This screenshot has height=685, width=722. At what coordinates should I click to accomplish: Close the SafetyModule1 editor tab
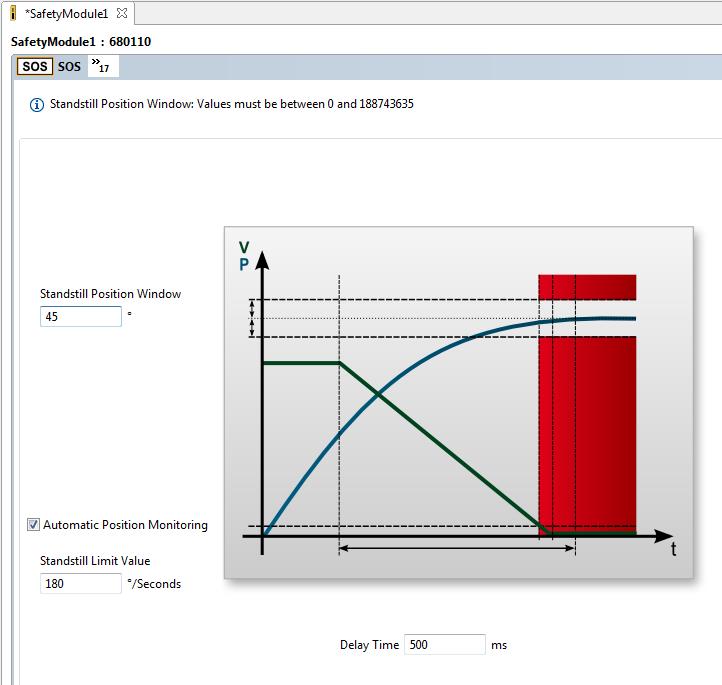(x=122, y=13)
